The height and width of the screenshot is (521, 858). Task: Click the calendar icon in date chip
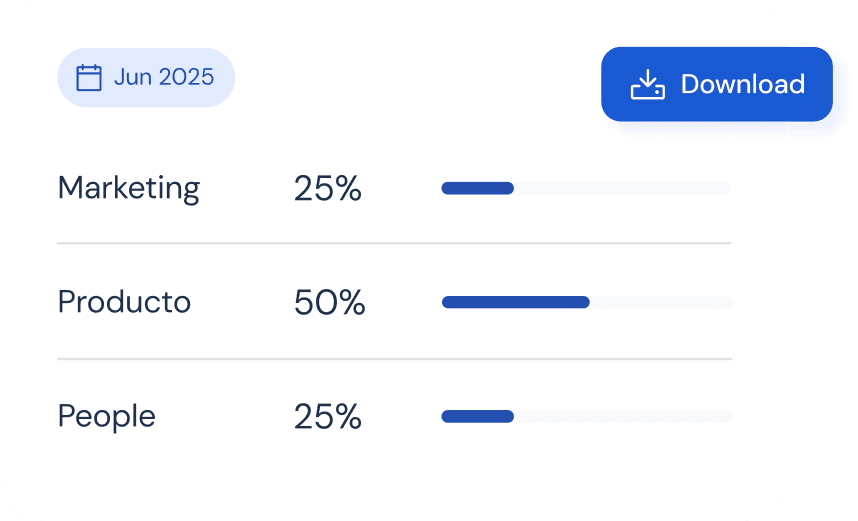(x=90, y=77)
